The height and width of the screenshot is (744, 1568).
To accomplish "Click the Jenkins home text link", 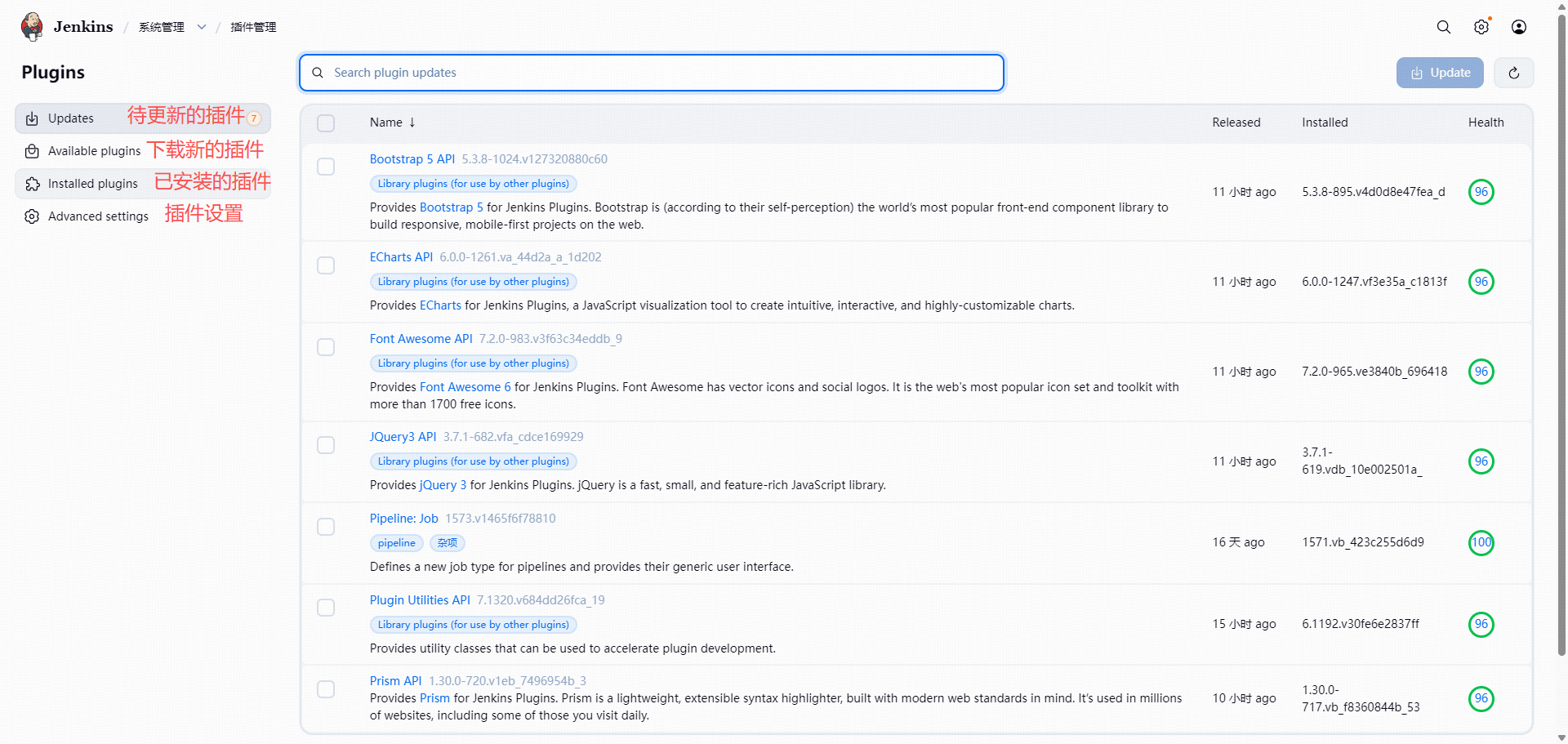I will 83,27.
